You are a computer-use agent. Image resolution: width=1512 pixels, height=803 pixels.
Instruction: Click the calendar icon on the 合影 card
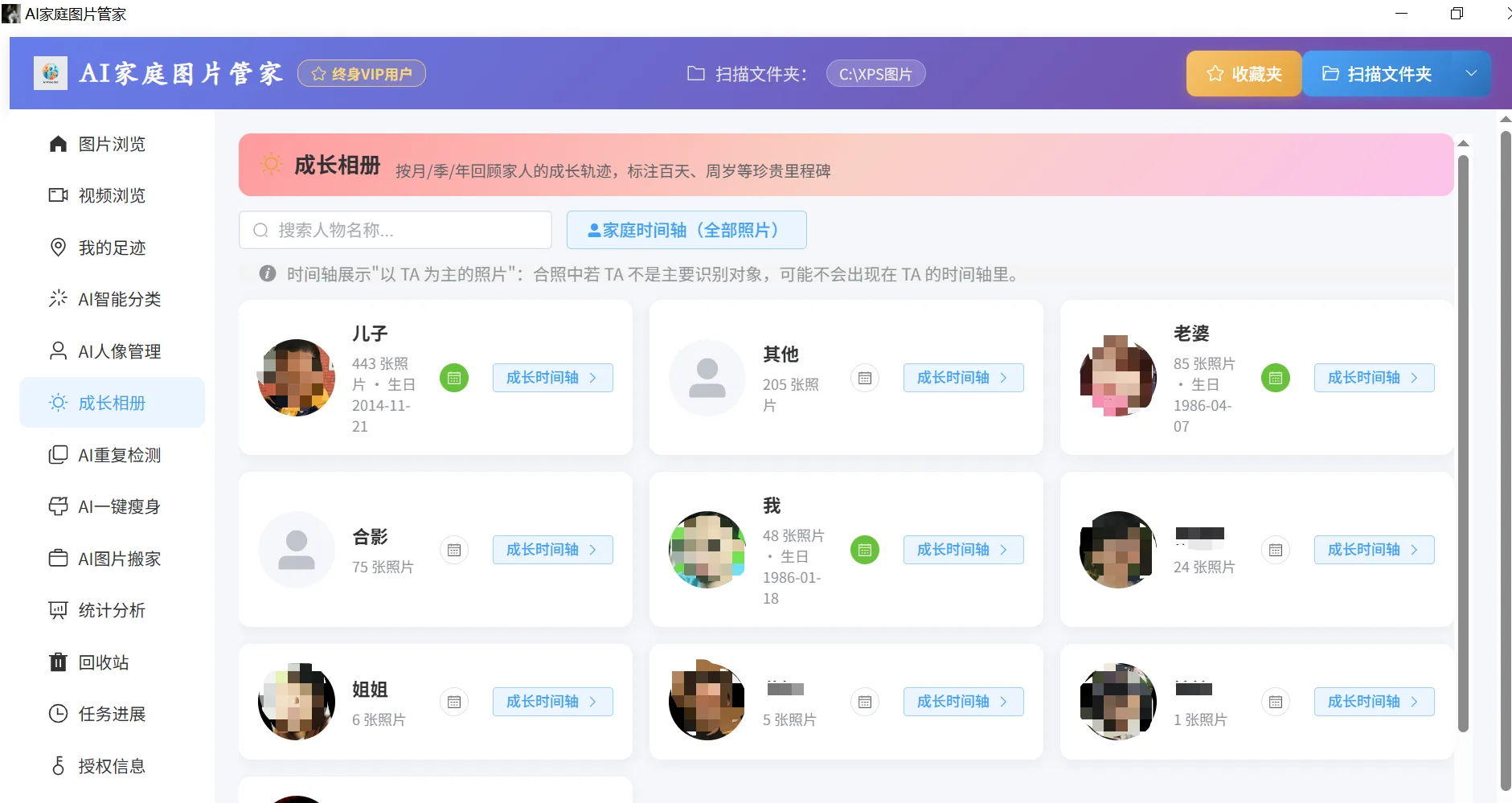pyautogui.click(x=454, y=550)
